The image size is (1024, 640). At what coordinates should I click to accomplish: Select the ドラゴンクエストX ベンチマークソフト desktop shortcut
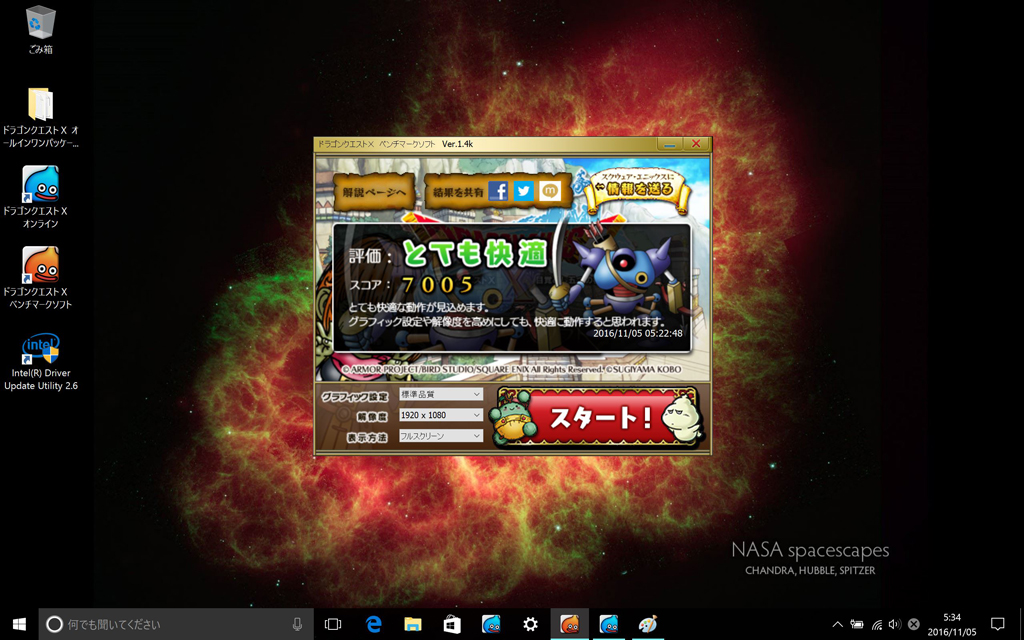click(40, 278)
